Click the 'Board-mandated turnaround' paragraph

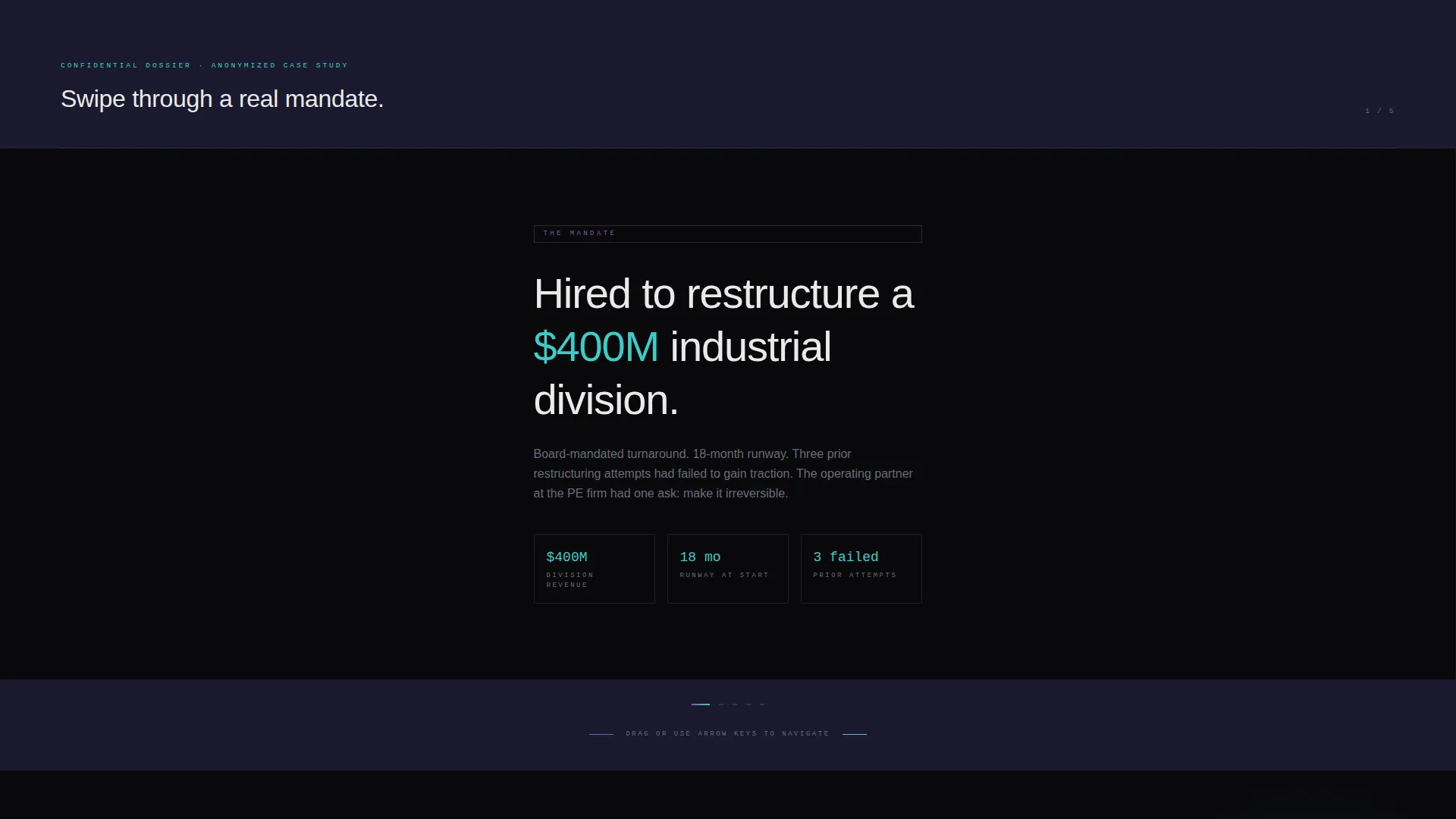(723, 473)
